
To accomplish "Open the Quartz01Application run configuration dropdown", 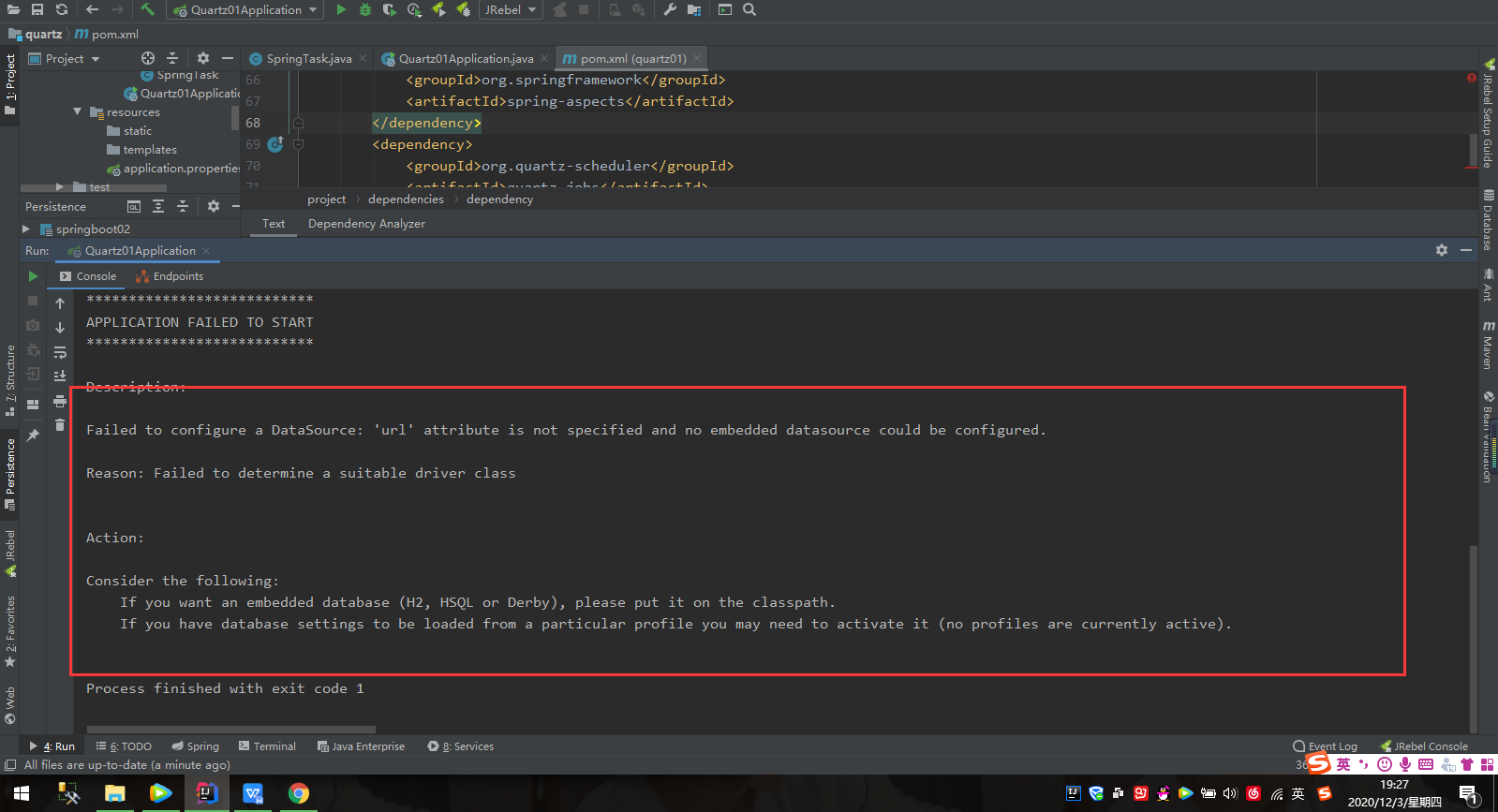I will pyautogui.click(x=245, y=9).
